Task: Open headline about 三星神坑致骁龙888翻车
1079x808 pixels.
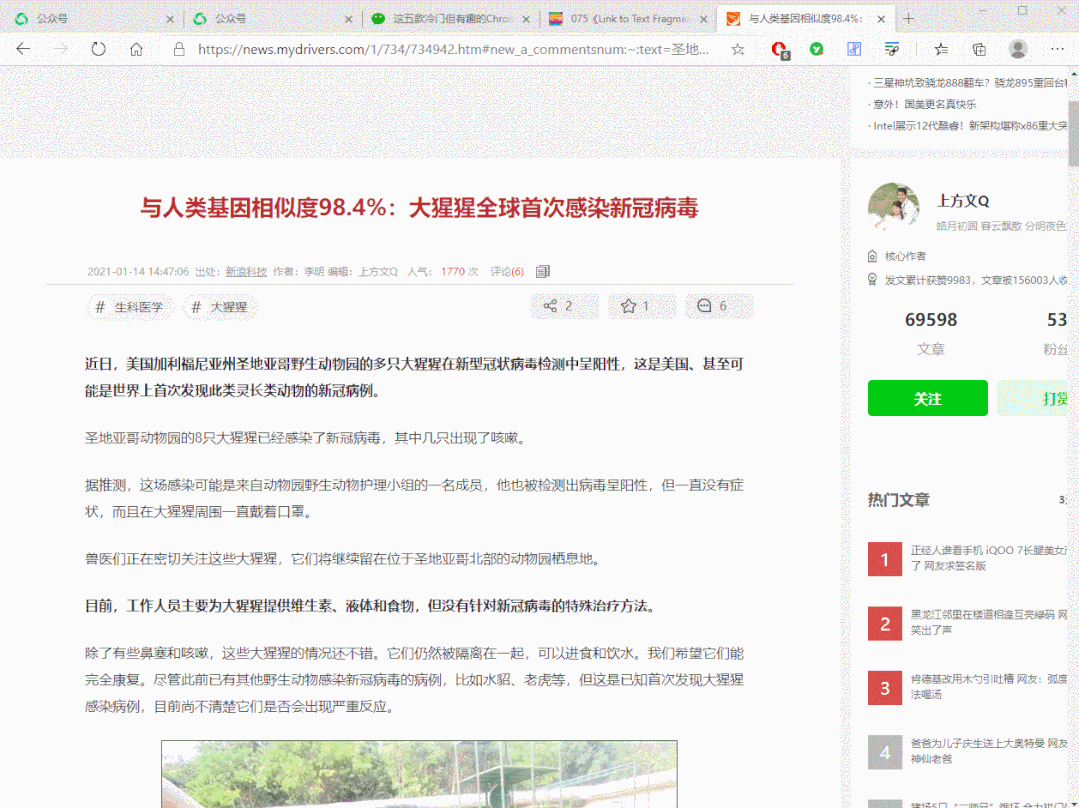Action: click(x=970, y=83)
